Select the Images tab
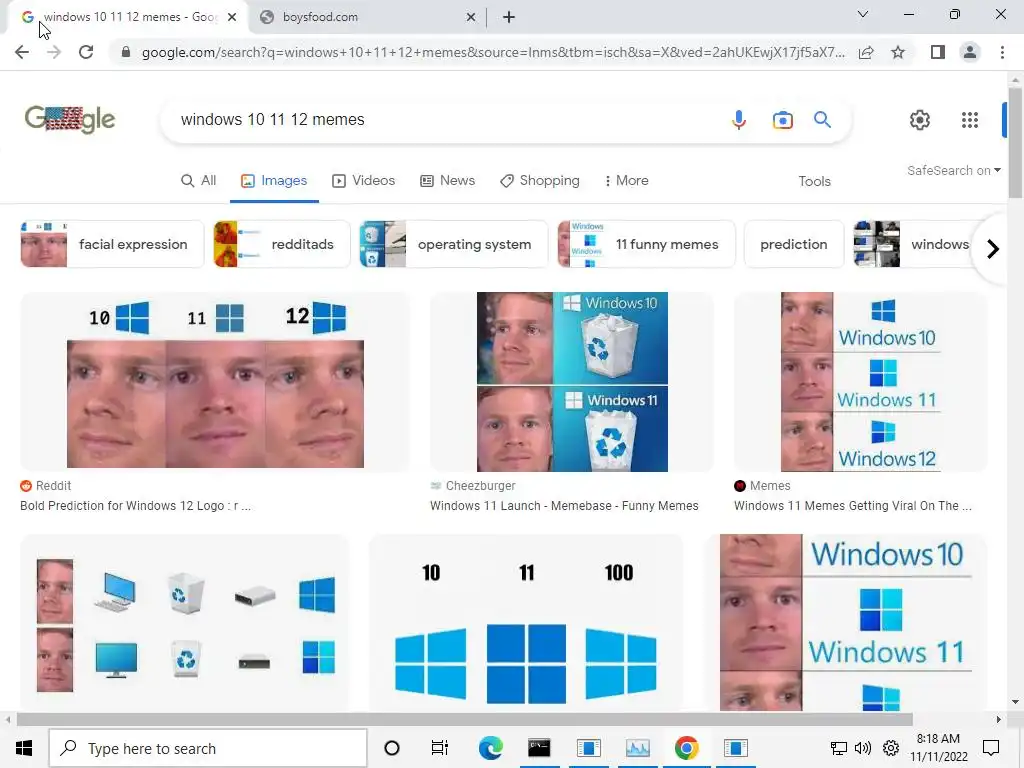The height and width of the screenshot is (768, 1024). (274, 181)
